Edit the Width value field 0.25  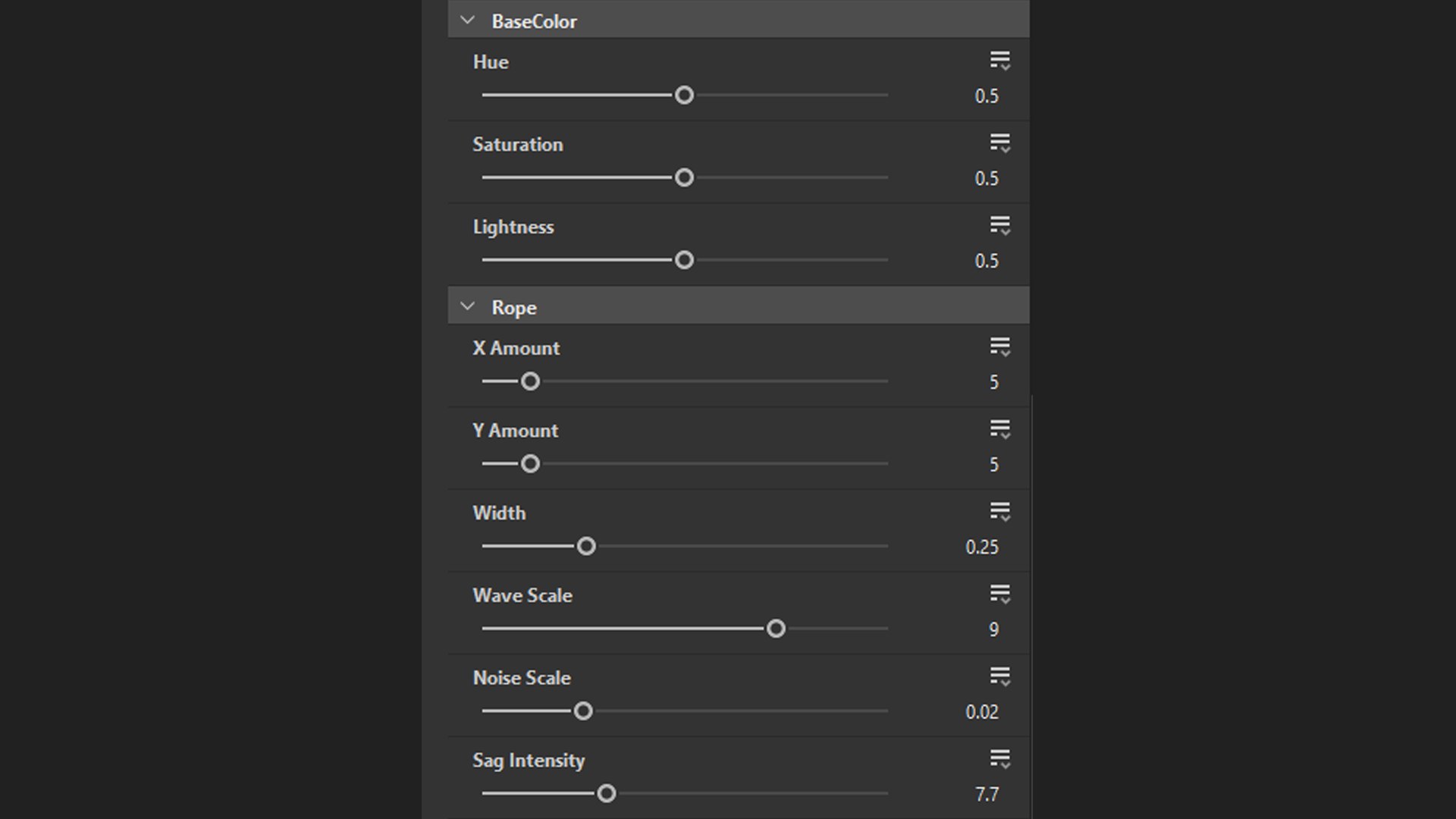click(x=981, y=548)
